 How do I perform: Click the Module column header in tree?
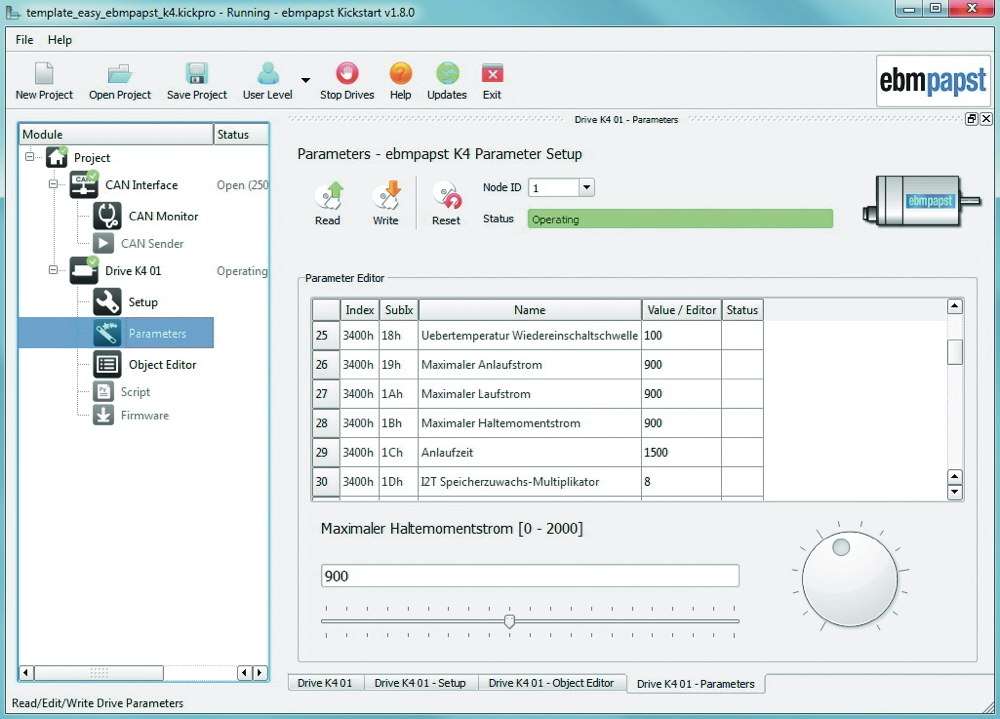pyautogui.click(x=116, y=135)
